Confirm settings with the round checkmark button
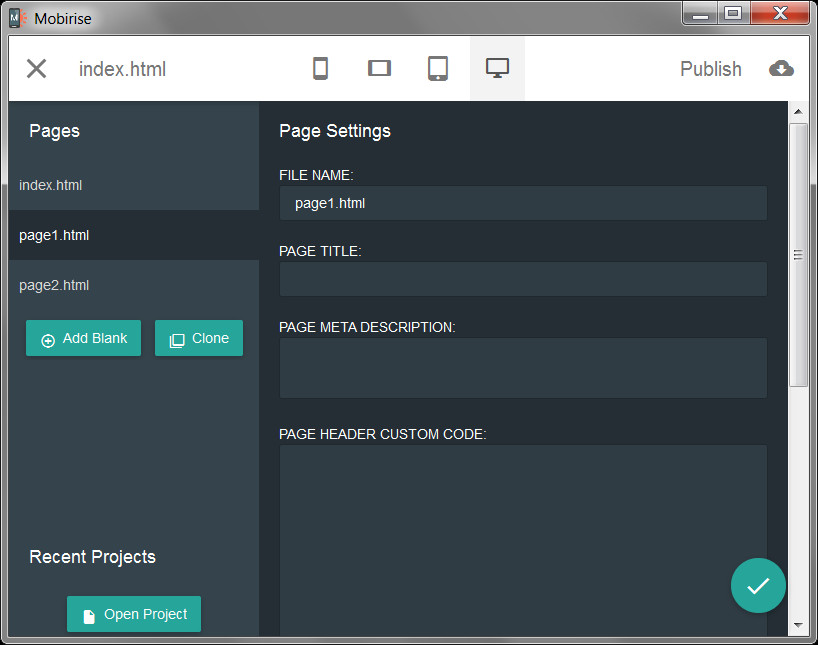This screenshot has width=818, height=645. click(x=758, y=585)
